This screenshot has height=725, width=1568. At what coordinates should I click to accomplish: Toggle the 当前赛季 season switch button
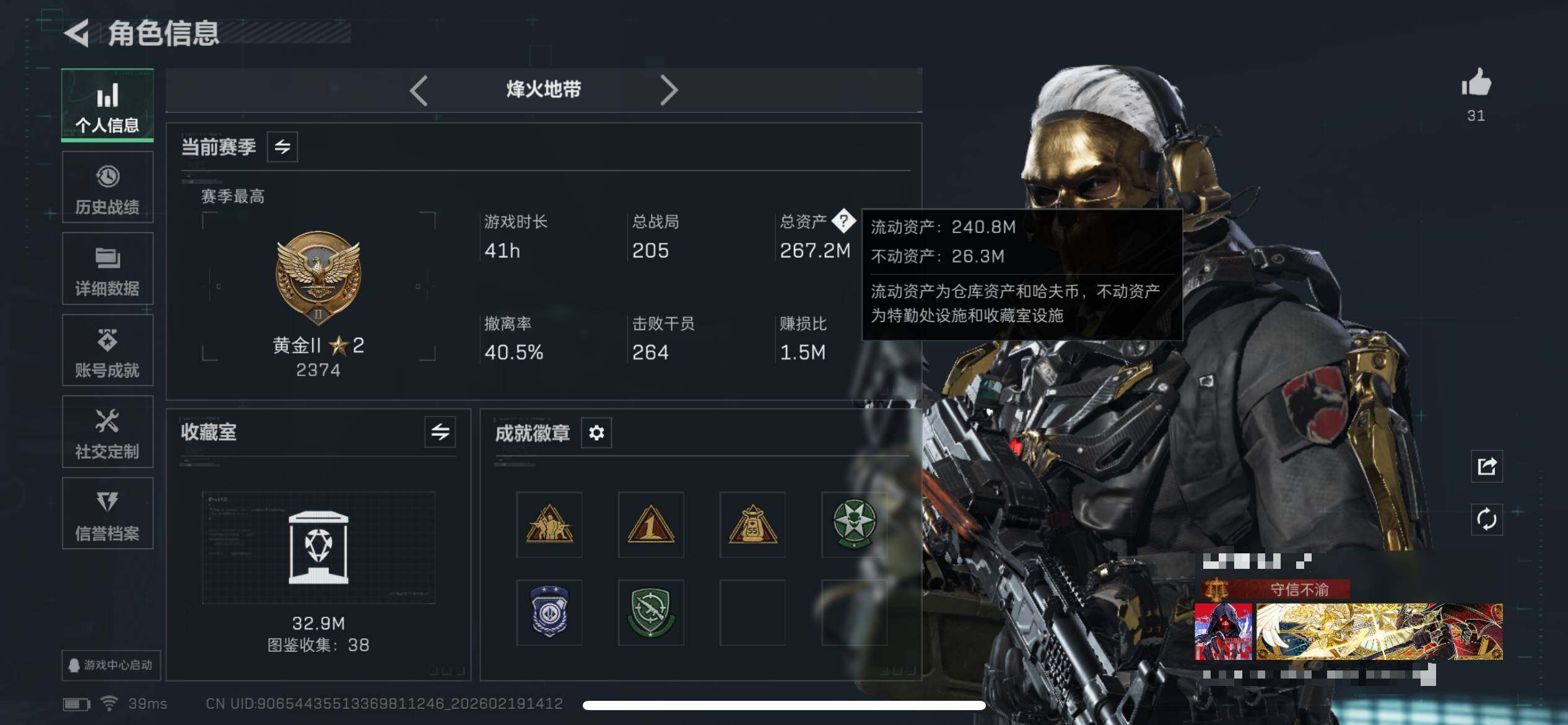click(282, 147)
